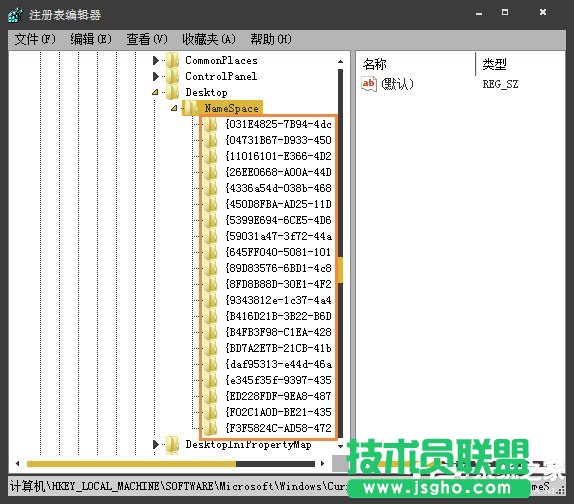The image size is (574, 504).
Task: Click folder icon of {B4FB3F98-C1EA-428
Action: click(x=210, y=332)
